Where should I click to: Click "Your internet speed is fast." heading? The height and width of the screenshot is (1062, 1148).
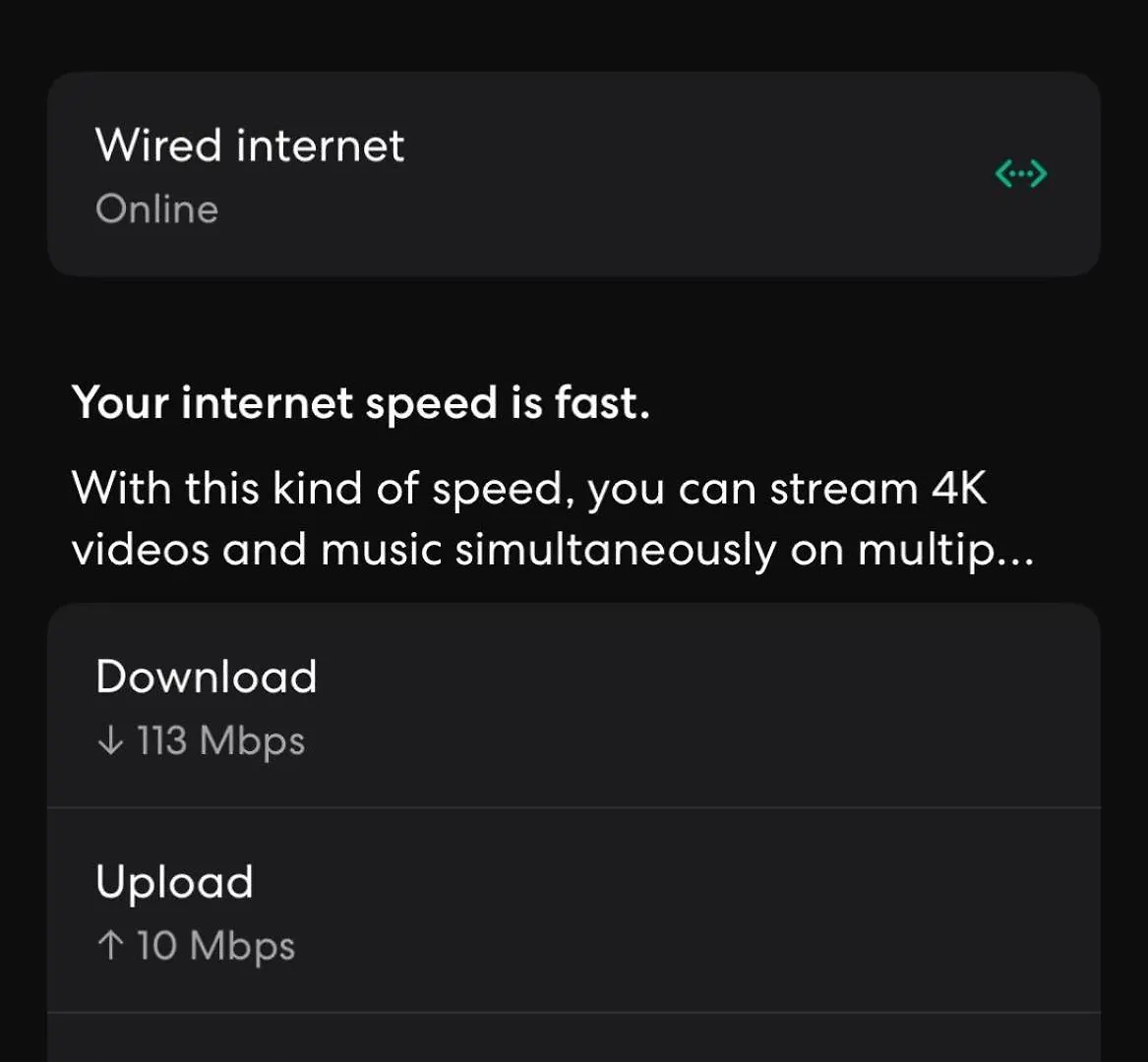361,403
